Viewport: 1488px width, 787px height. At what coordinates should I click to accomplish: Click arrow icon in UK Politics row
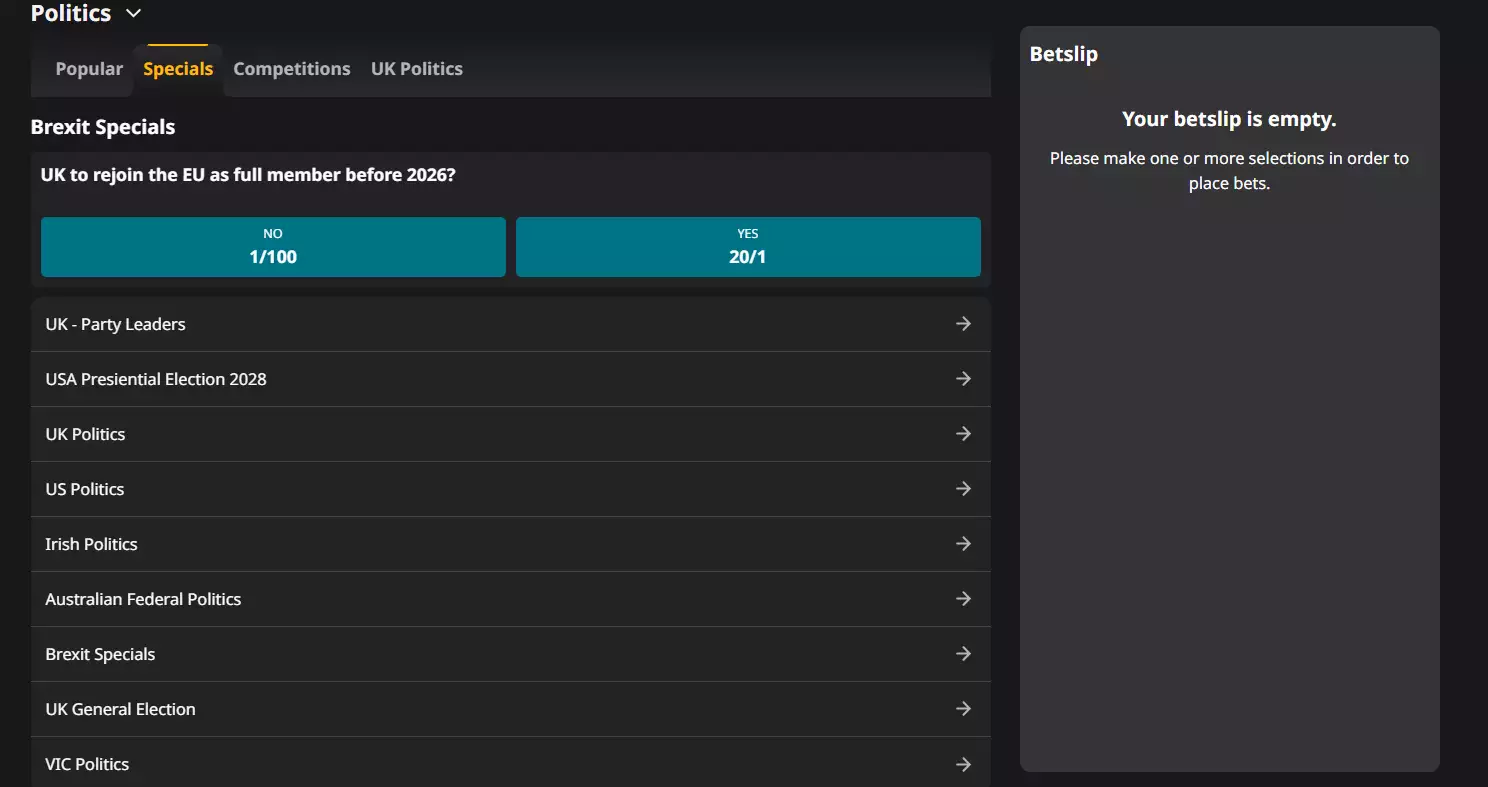tap(963, 434)
